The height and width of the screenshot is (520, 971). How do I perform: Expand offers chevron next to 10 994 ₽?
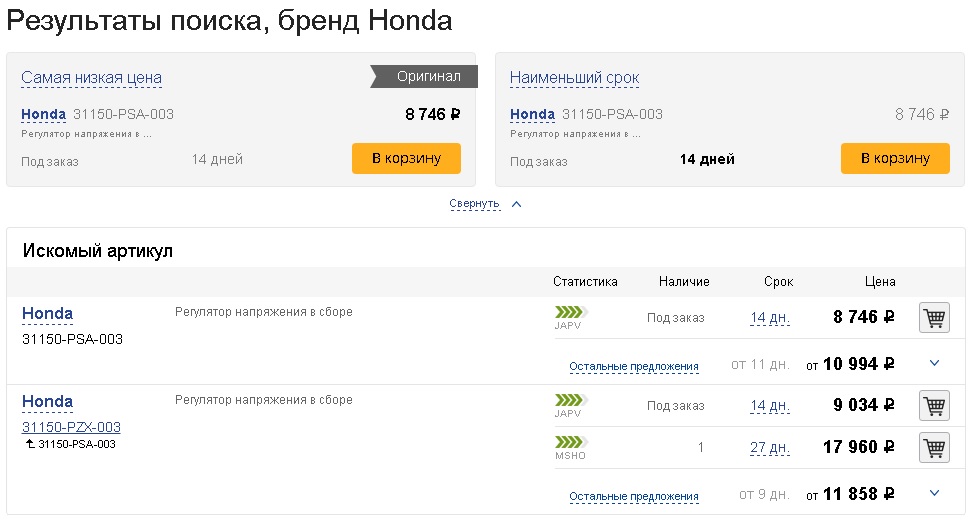point(935,364)
